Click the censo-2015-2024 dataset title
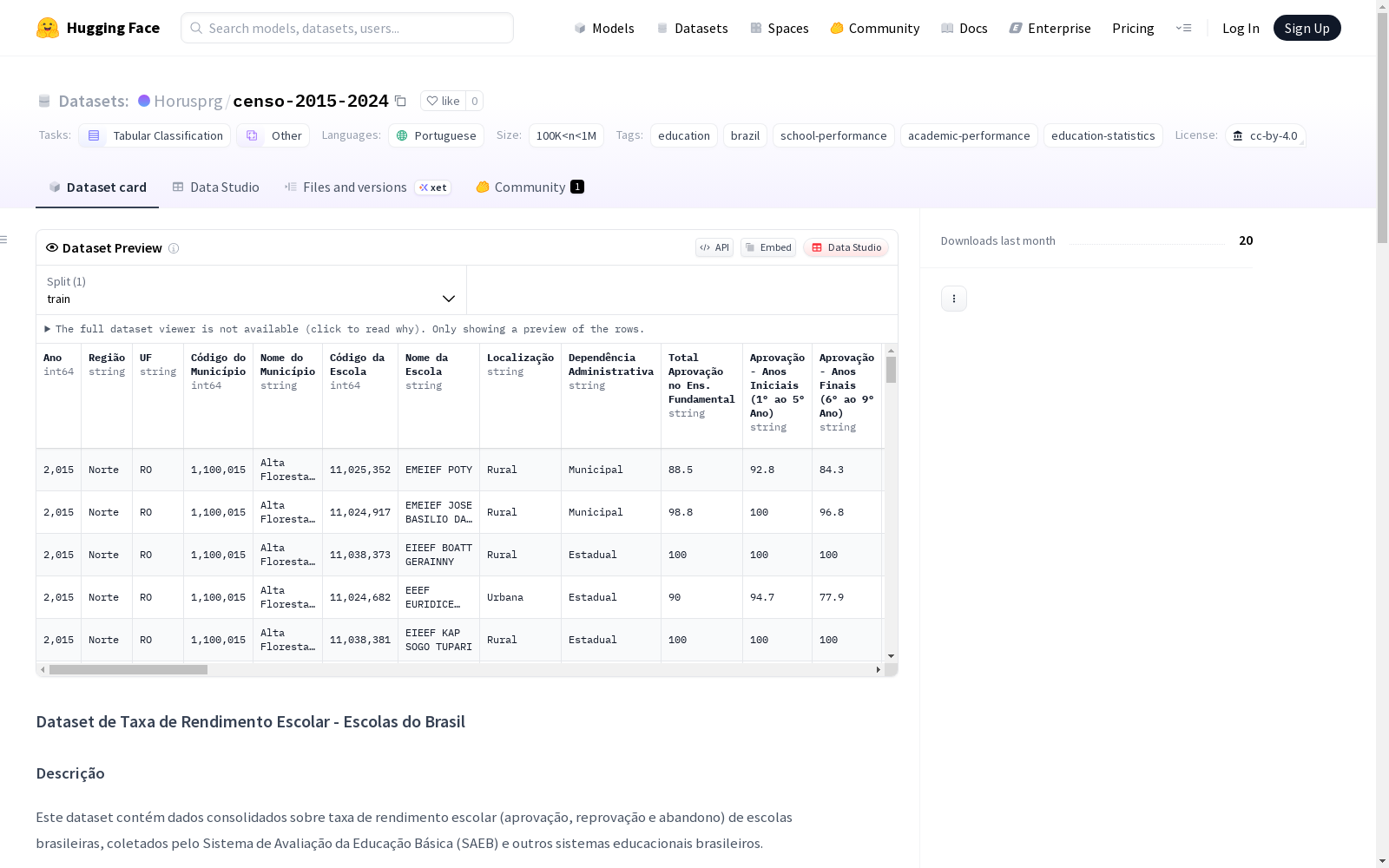This screenshot has height=868, width=1389. pos(311,101)
